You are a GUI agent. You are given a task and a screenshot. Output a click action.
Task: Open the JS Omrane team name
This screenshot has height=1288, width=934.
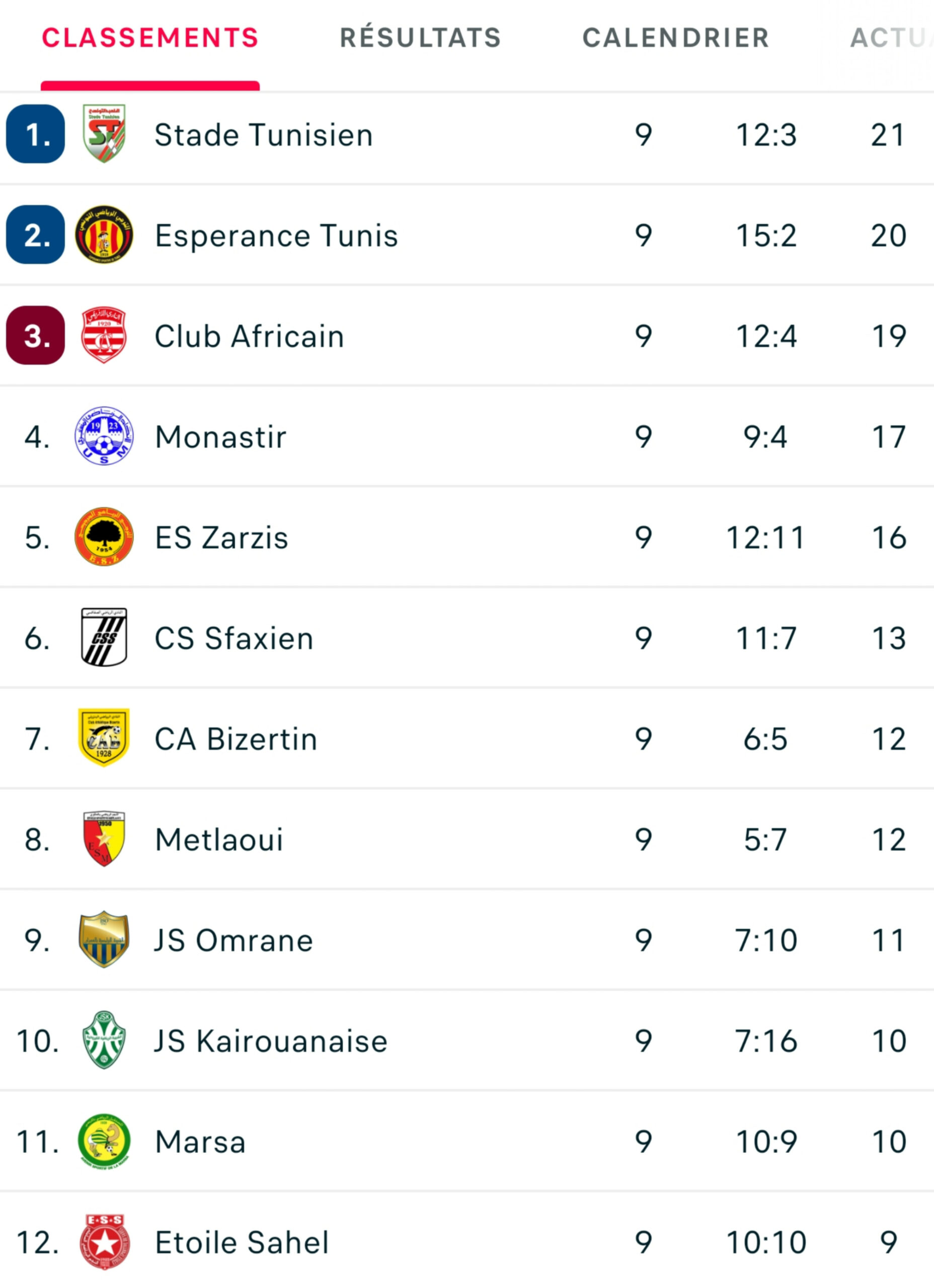[234, 940]
